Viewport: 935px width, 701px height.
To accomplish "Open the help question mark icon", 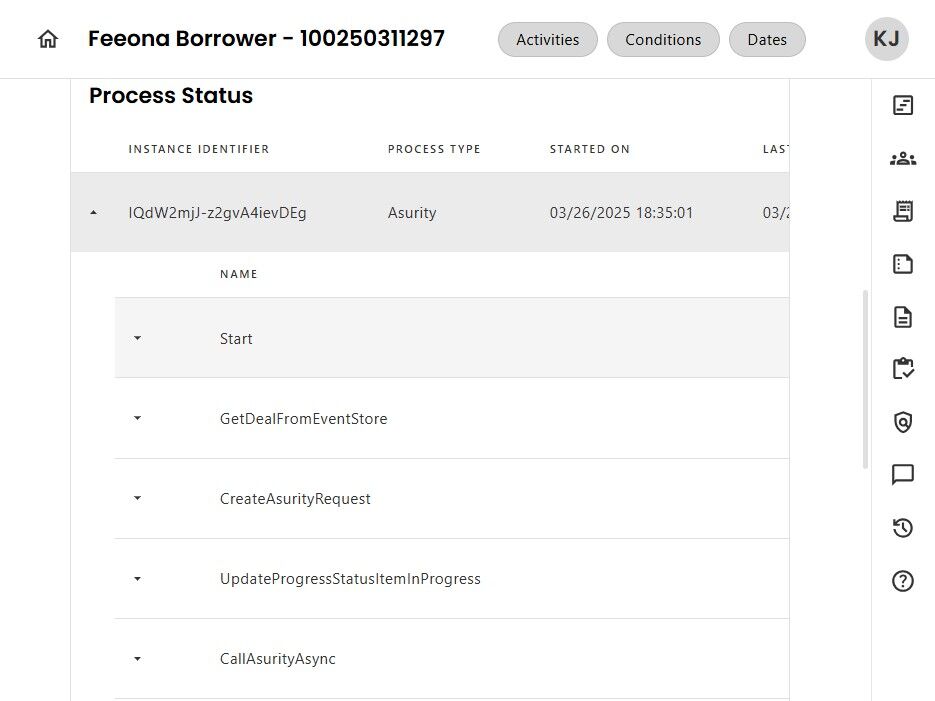I will pos(903,581).
